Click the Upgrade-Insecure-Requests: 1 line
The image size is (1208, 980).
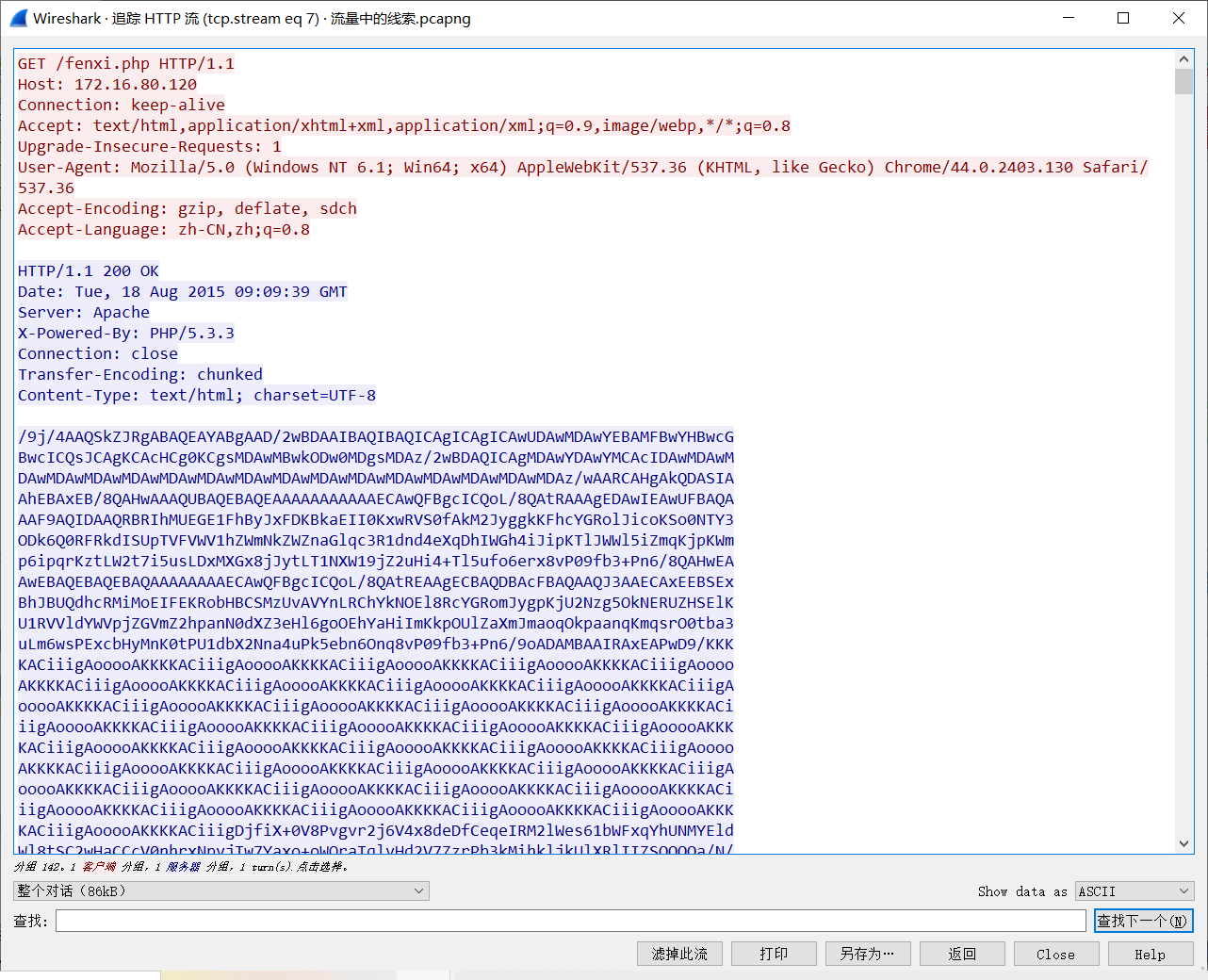click(x=150, y=146)
